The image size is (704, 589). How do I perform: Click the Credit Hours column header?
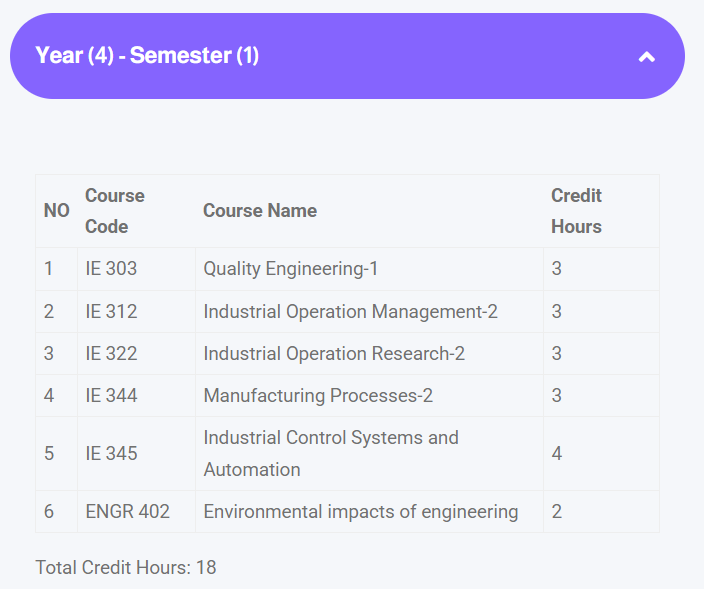tap(576, 211)
